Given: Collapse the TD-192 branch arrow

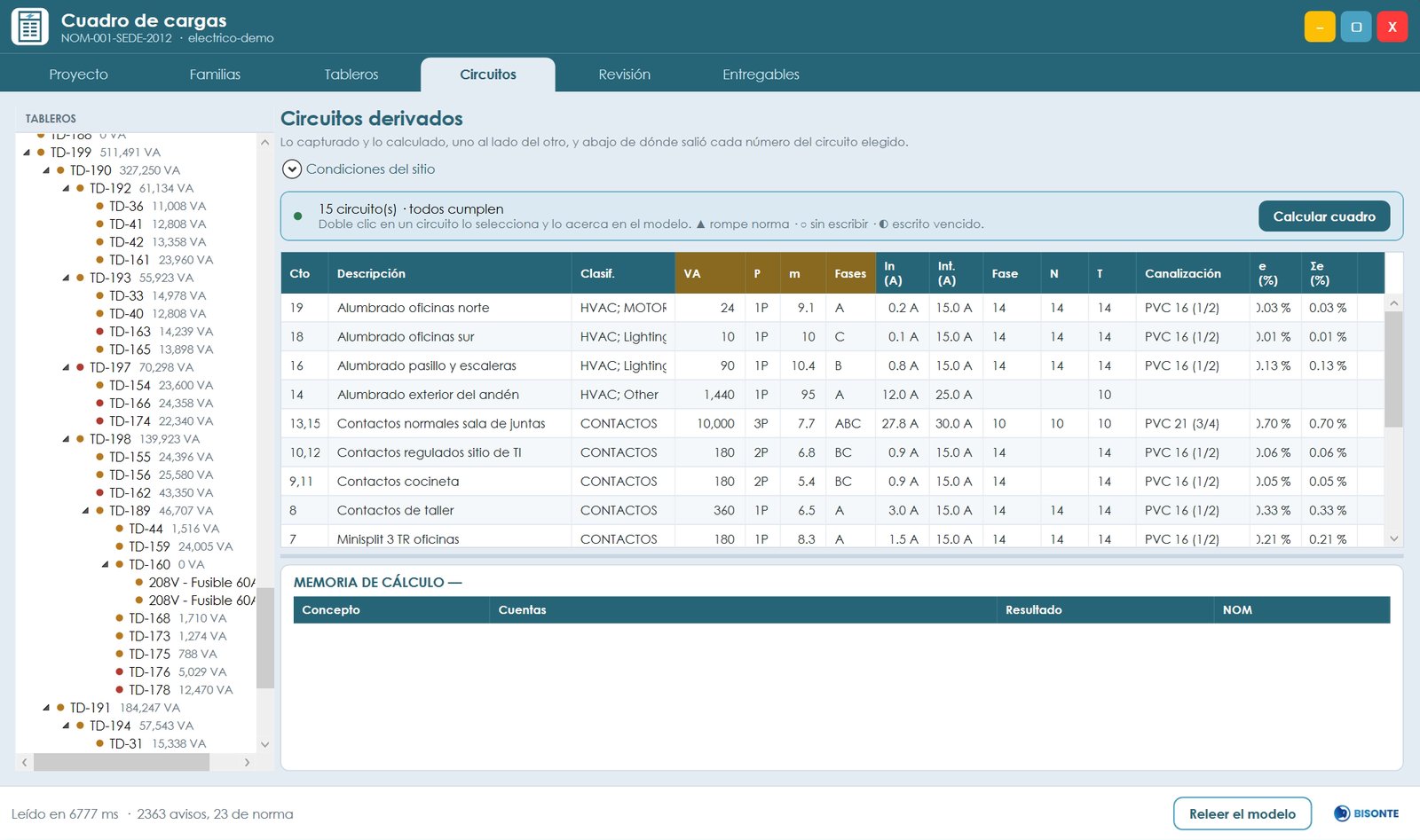Looking at the screenshot, I should click(x=66, y=188).
